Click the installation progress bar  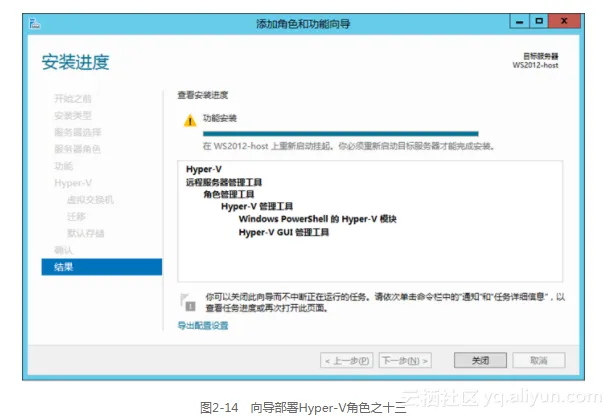pyautogui.click(x=341, y=134)
